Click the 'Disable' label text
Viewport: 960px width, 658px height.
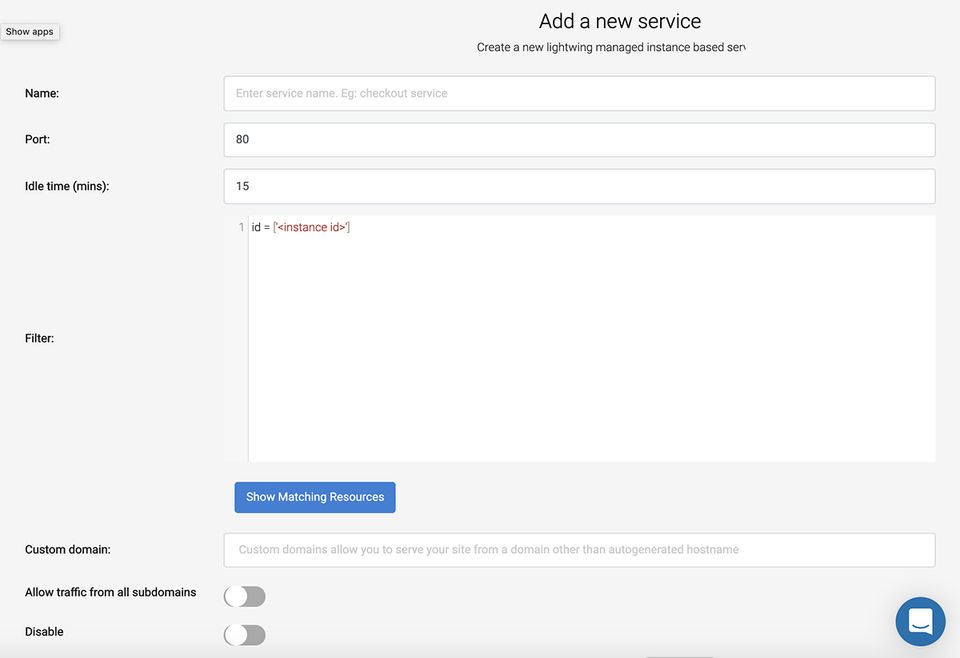pyautogui.click(x=44, y=632)
